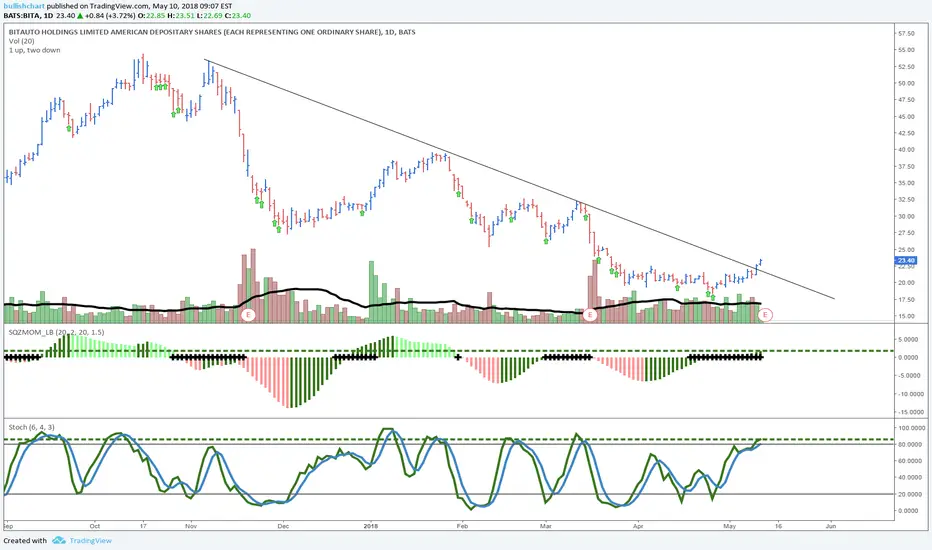Click the 'Nov' date label on time axis
Image resolution: width=932 pixels, height=550 pixels.
(191, 526)
